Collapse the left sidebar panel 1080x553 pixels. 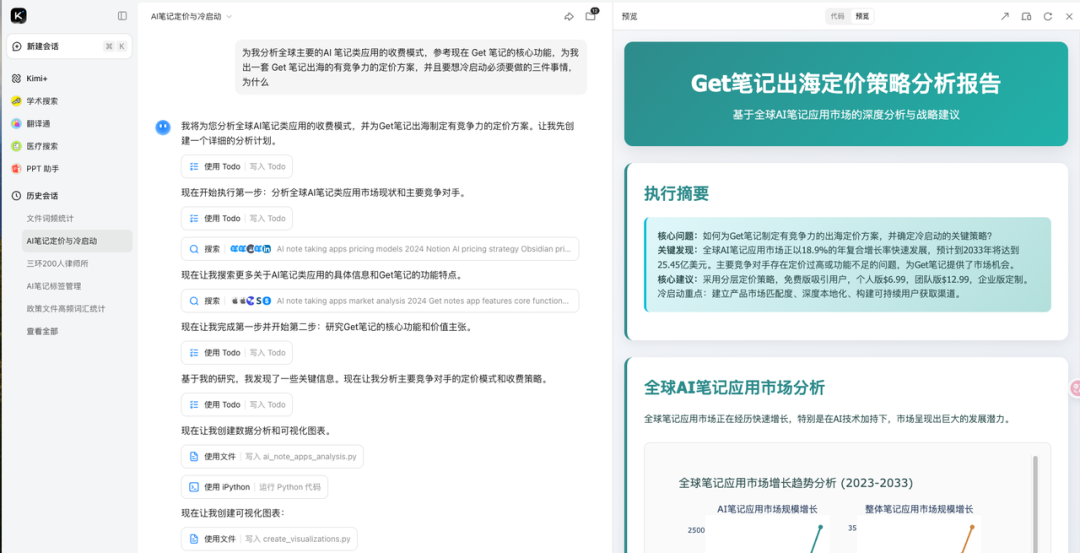pos(123,16)
